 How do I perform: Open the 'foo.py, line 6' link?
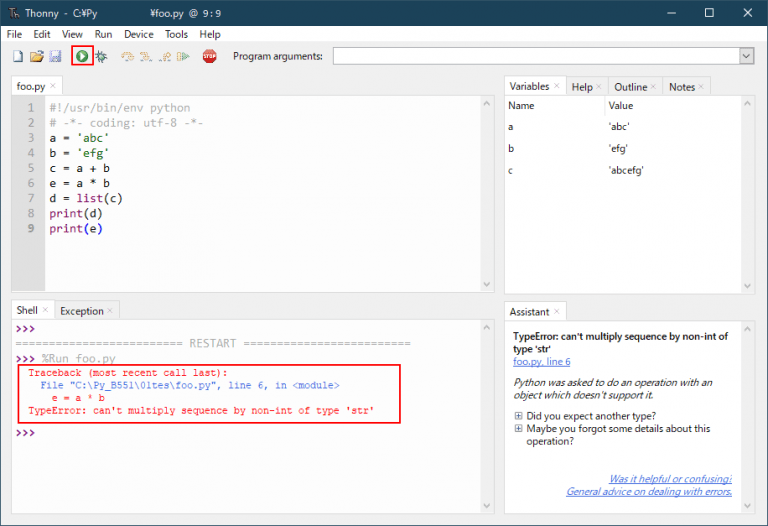tap(541, 361)
